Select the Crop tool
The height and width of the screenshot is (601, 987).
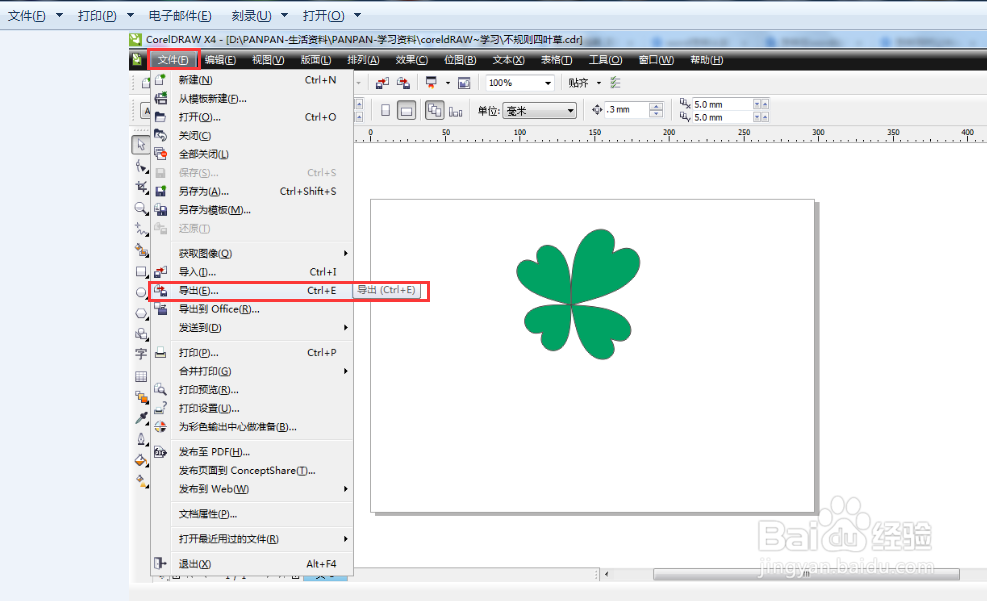pos(141,187)
